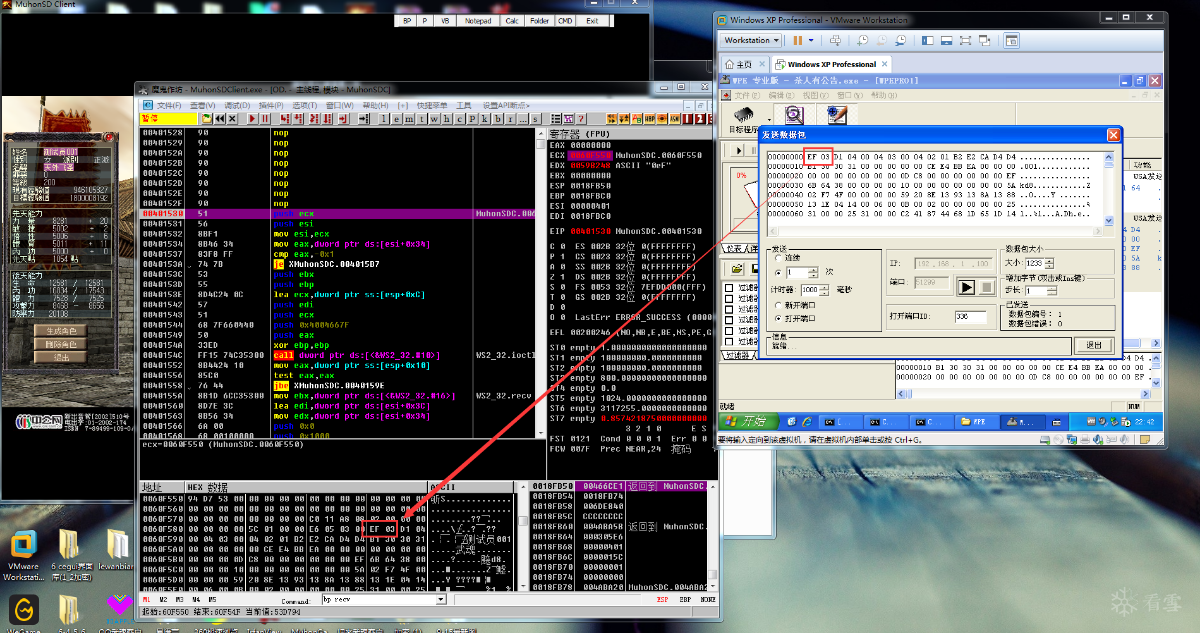1200x633 pixels.
Task: Click the 生成角色 button in game client
Action: pos(62,330)
